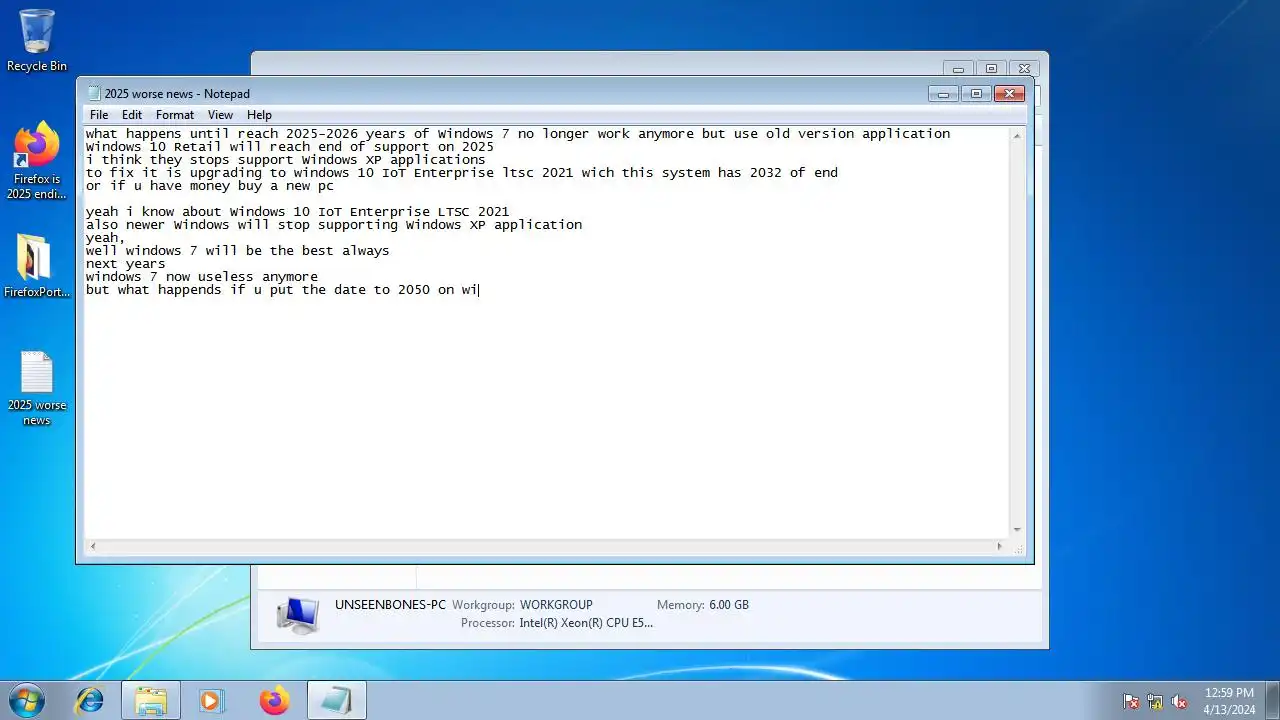
Task: Select the '2025 worse news' text file icon
Action: (x=37, y=389)
